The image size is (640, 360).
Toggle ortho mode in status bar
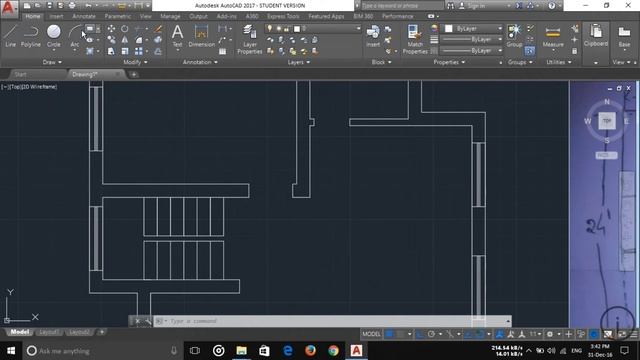(420, 334)
